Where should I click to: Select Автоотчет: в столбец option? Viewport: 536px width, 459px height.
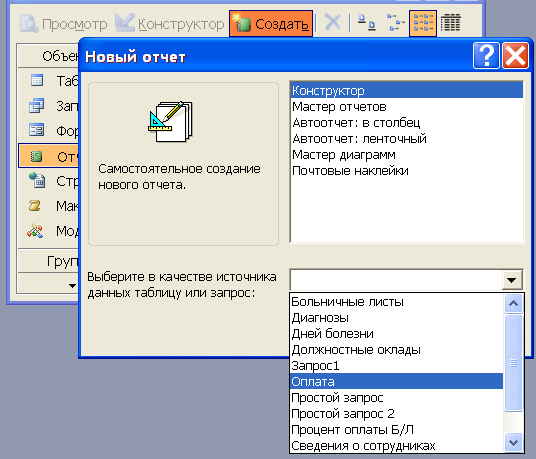tap(407, 123)
